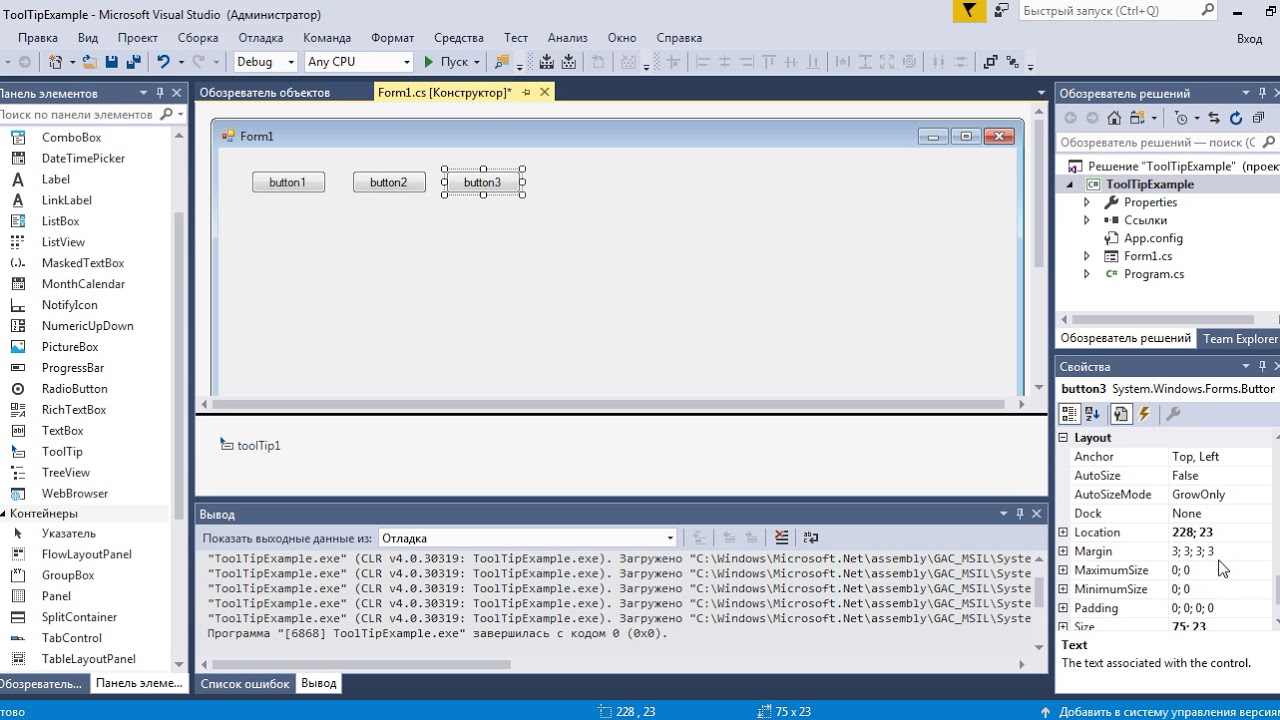Click the clear all output icon
Image resolution: width=1280 pixels, height=720 pixels.
point(781,538)
